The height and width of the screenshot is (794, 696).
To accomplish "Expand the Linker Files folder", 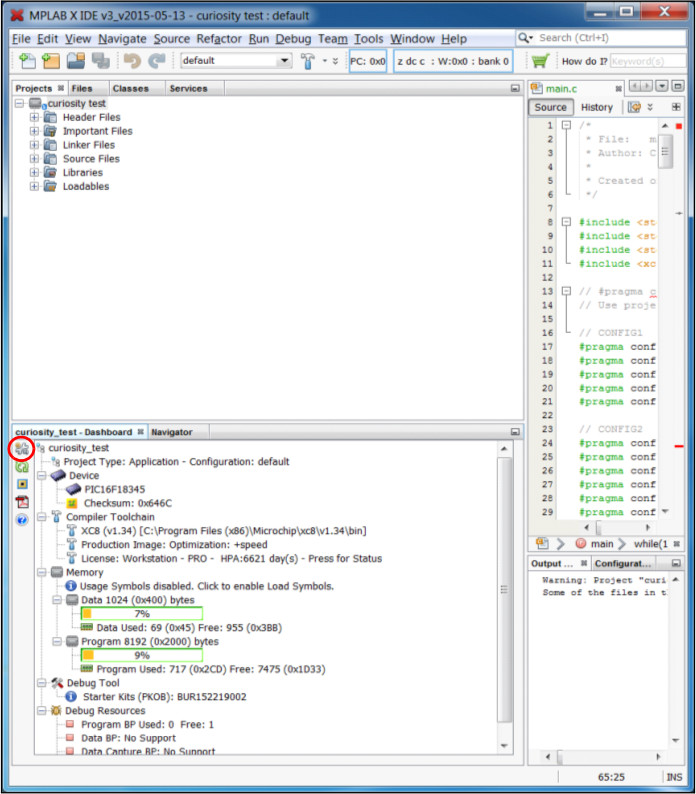I will pyautogui.click(x=34, y=145).
